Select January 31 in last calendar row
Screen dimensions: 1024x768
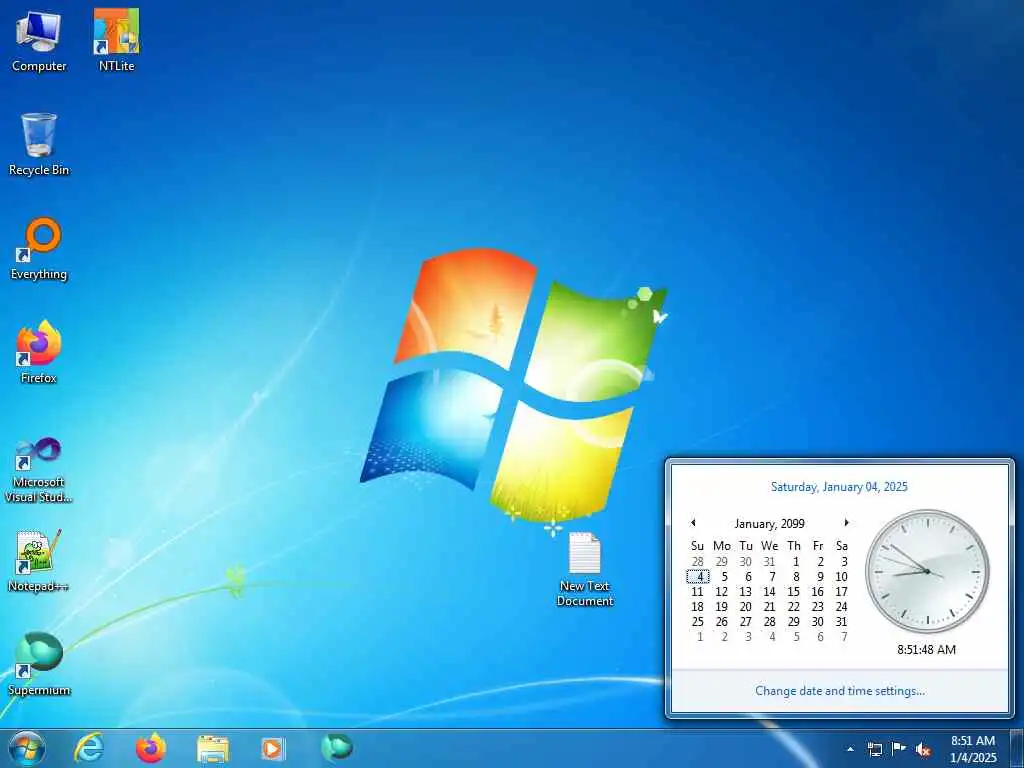(842, 622)
